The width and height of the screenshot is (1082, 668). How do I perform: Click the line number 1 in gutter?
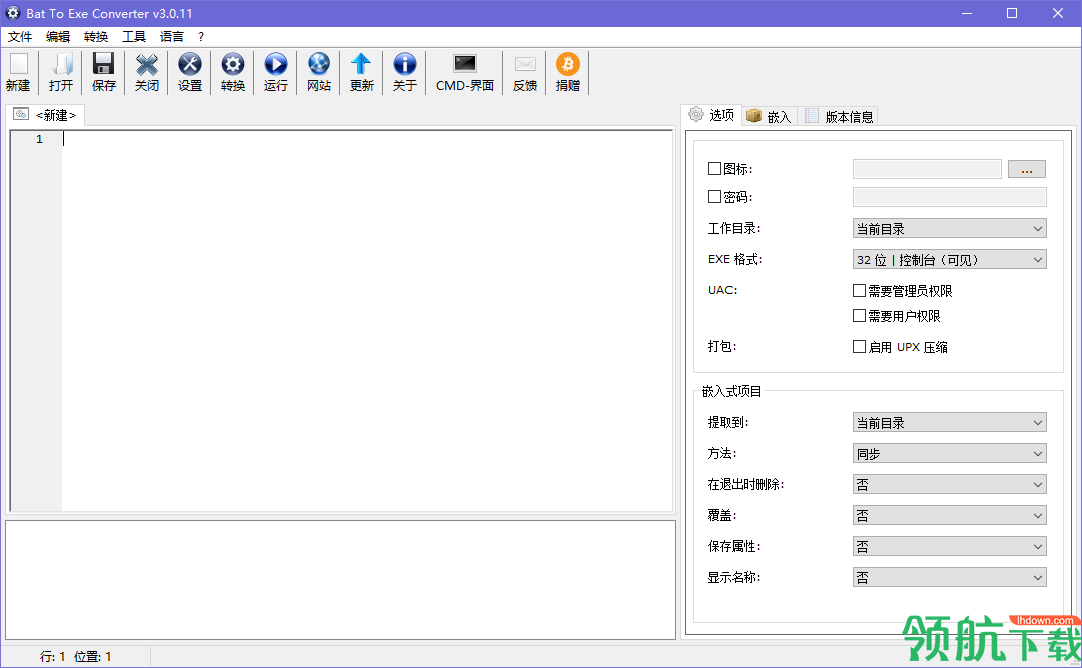[39, 139]
